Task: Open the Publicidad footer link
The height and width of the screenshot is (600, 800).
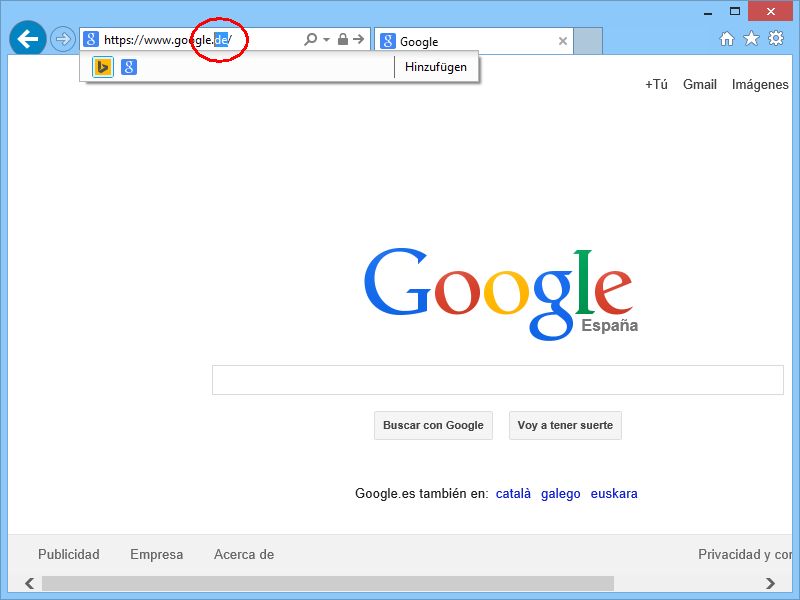Action: (x=69, y=555)
